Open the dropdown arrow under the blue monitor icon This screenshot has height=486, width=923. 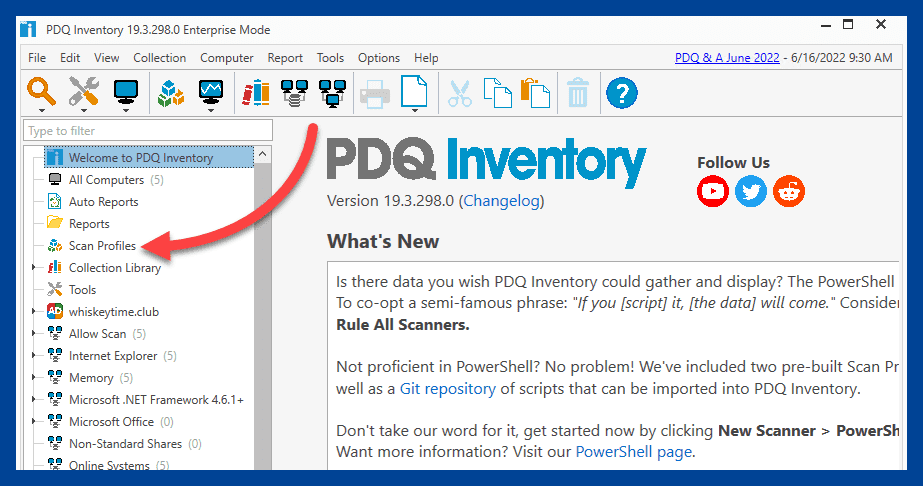click(125, 110)
